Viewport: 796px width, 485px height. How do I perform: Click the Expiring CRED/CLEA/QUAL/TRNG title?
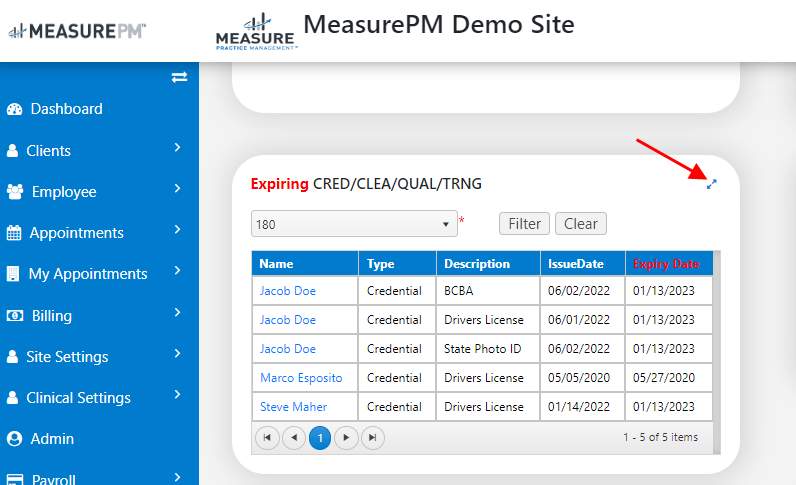366,184
